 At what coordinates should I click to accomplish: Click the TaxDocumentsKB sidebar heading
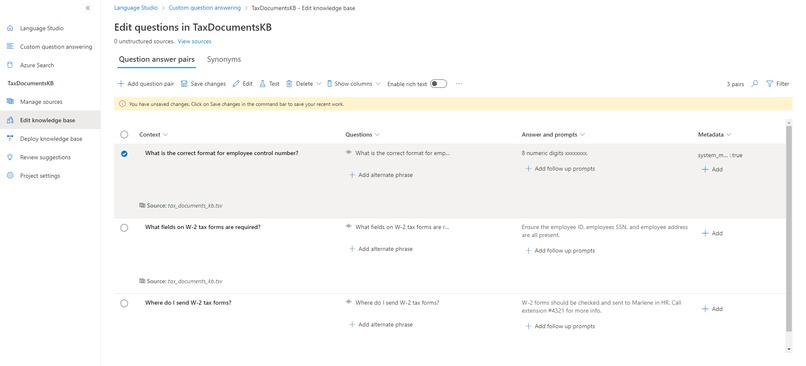[30, 83]
